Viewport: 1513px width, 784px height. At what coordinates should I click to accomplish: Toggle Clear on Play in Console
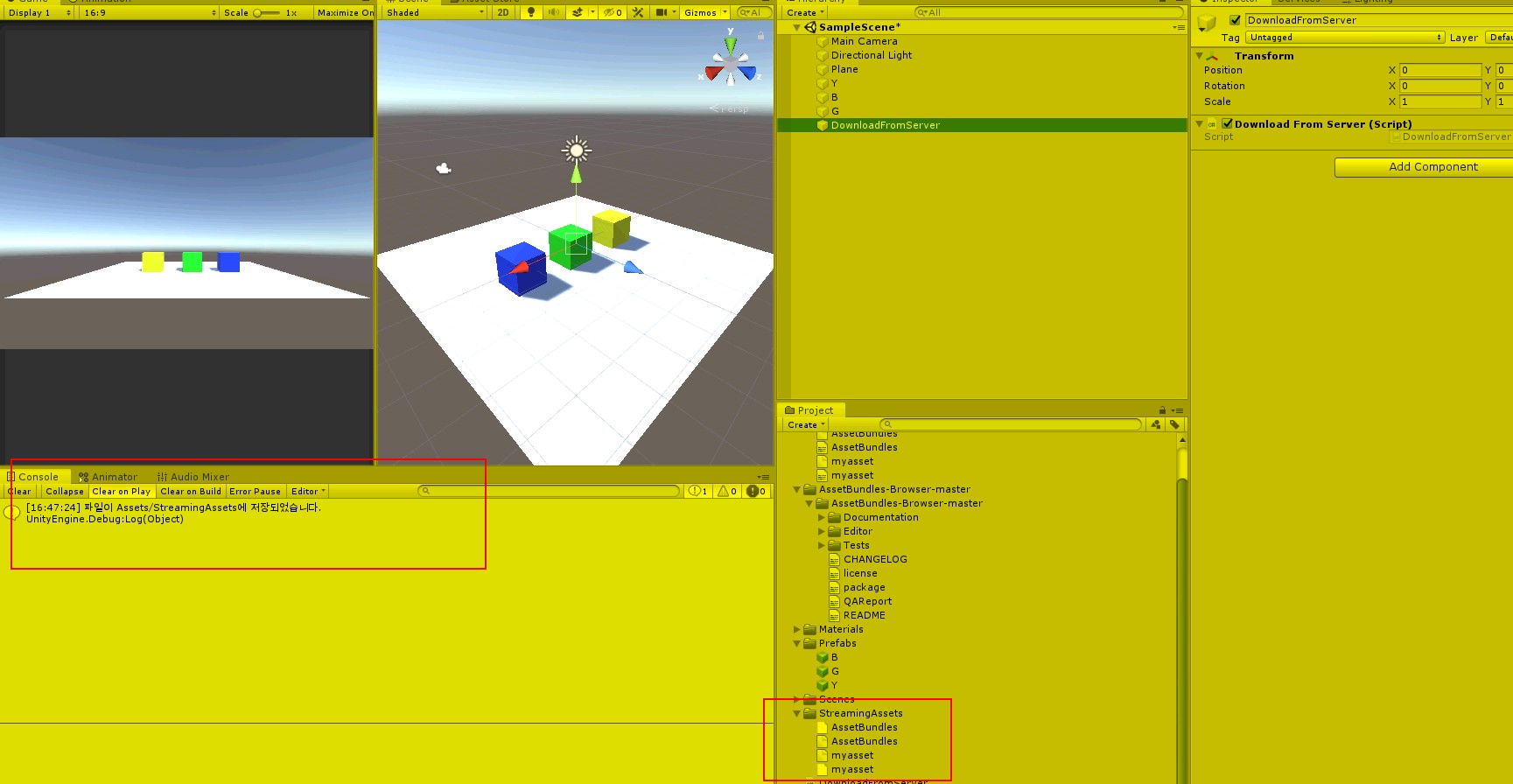[122, 491]
